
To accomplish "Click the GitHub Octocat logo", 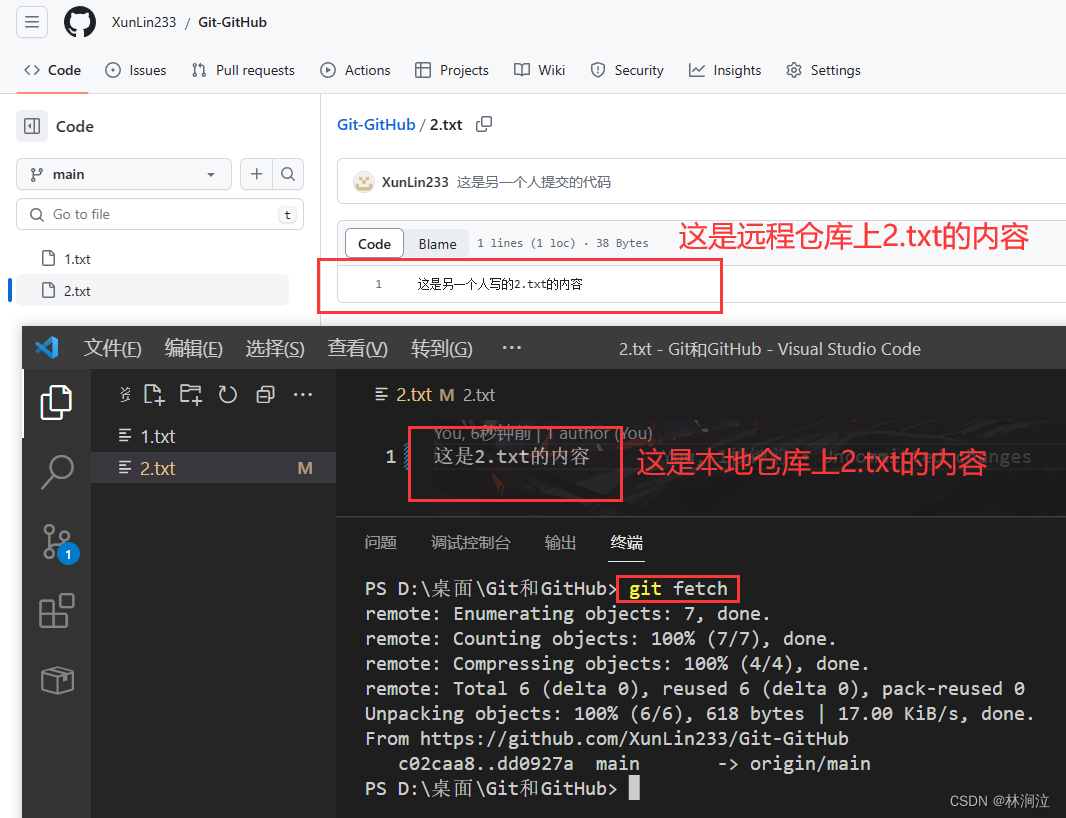I will click(80, 22).
